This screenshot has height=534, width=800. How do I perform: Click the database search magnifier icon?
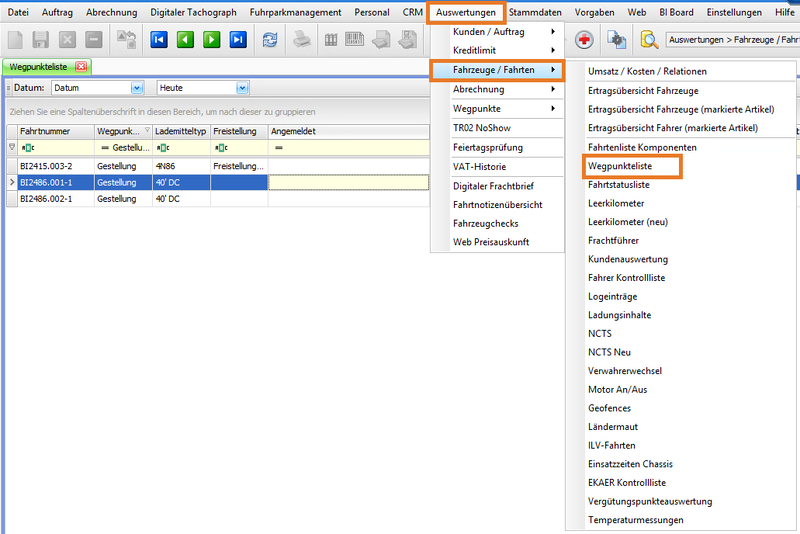coord(649,40)
